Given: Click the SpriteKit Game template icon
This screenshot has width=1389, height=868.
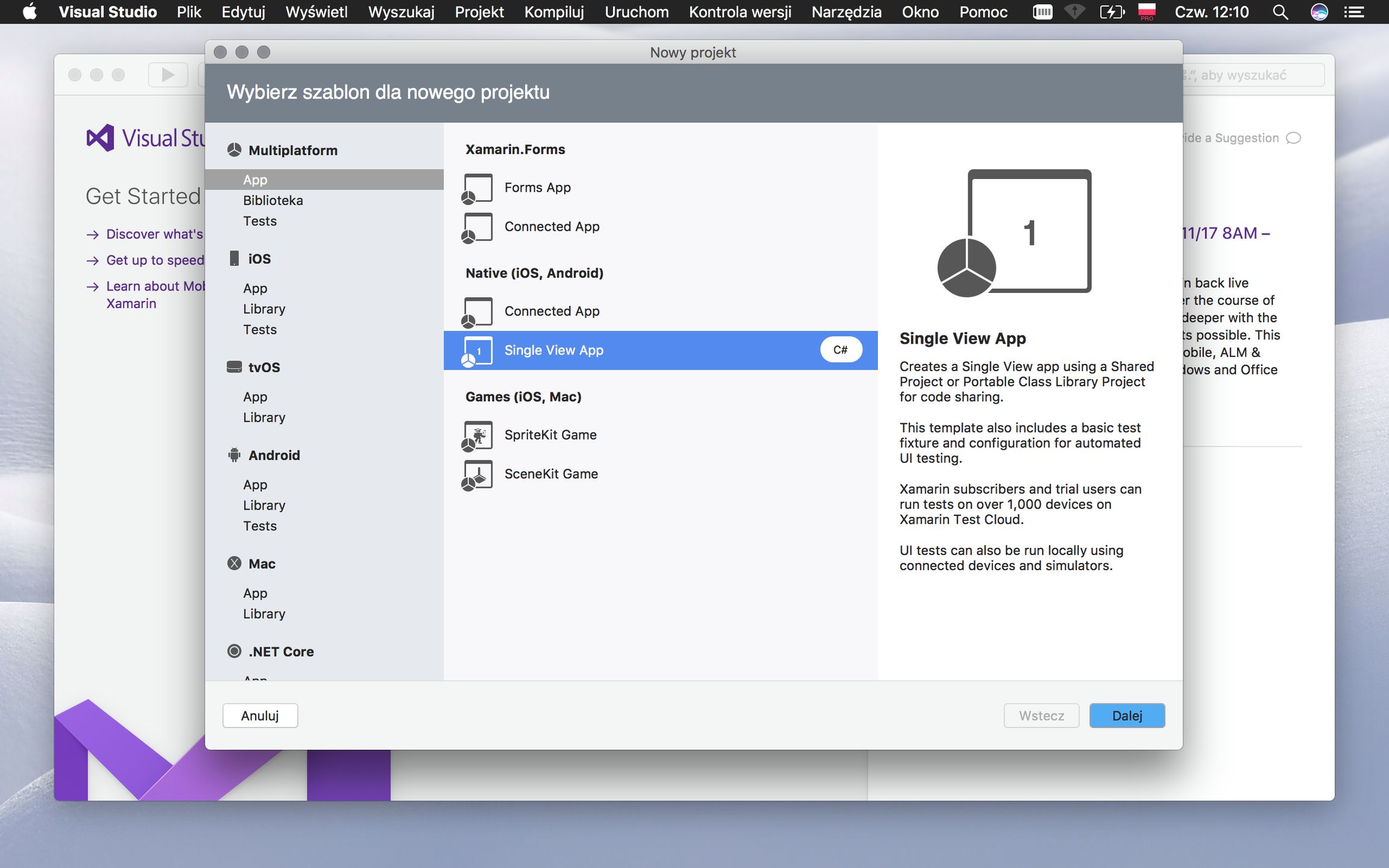Looking at the screenshot, I should tap(477, 435).
